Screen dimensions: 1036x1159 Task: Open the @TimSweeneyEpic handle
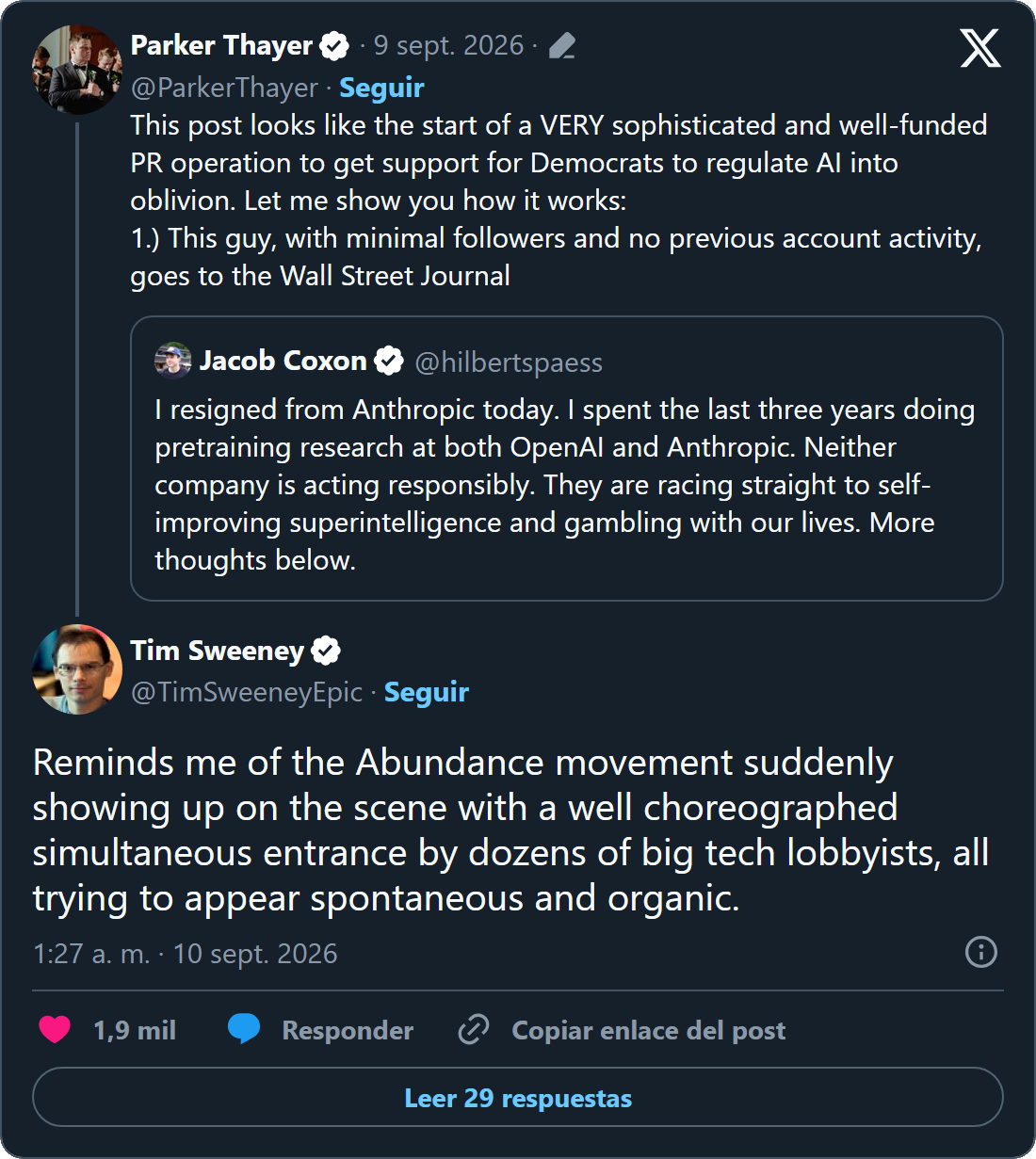click(x=247, y=692)
